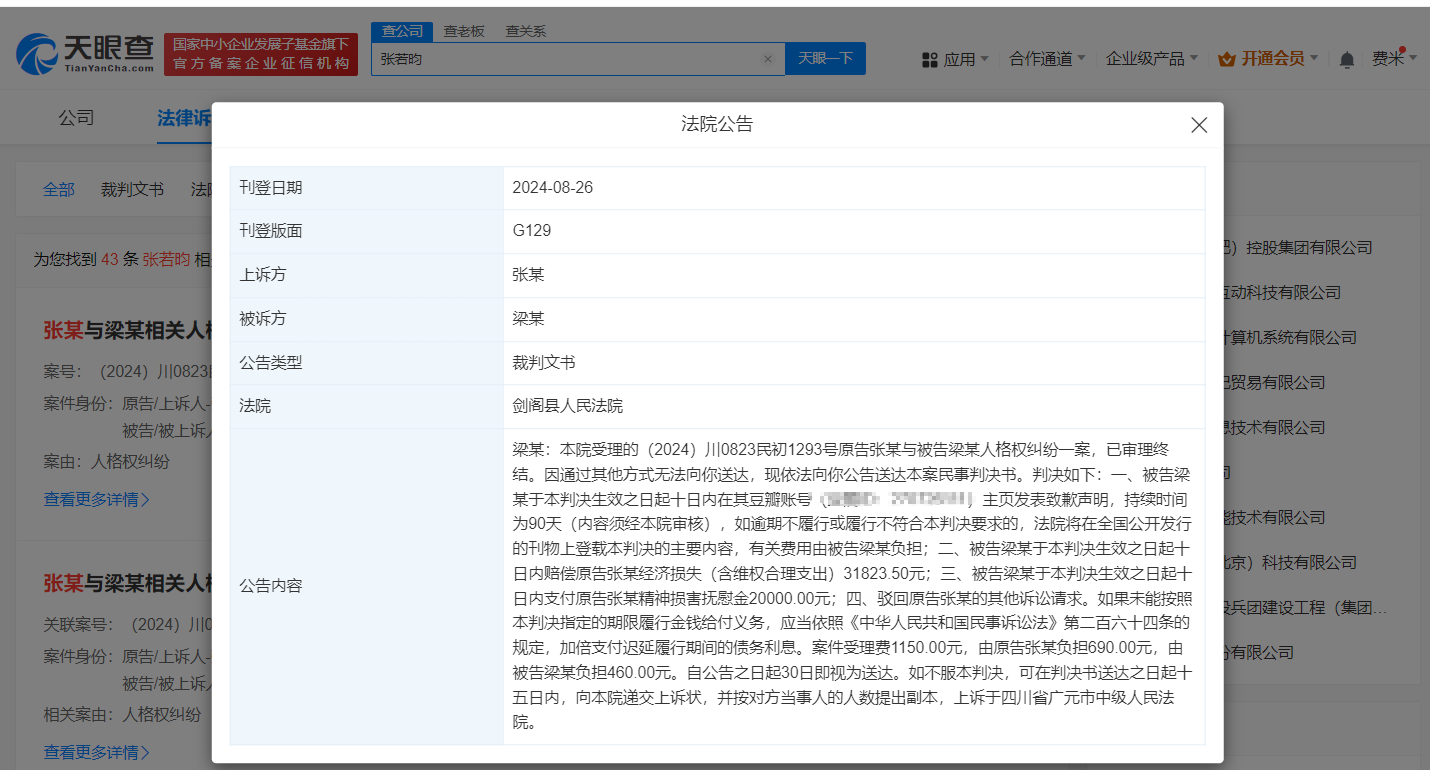Open the notification bell icon
Viewport: 1430px width, 770px height.
(x=1347, y=59)
